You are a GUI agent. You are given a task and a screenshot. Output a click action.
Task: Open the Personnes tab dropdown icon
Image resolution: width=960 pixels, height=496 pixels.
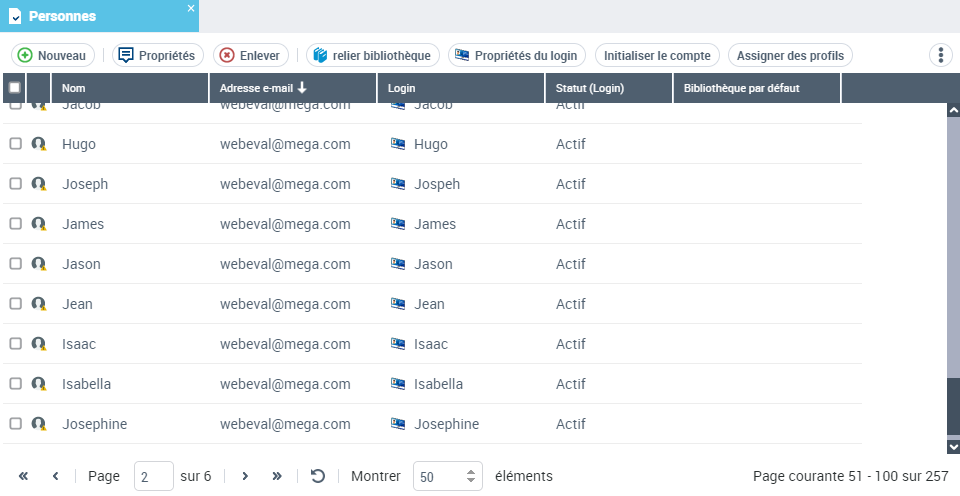(15, 16)
